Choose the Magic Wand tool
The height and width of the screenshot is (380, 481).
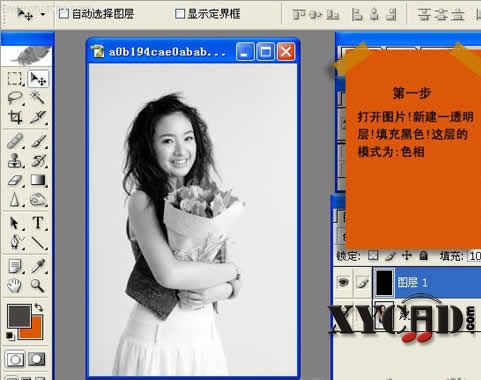(x=38, y=98)
